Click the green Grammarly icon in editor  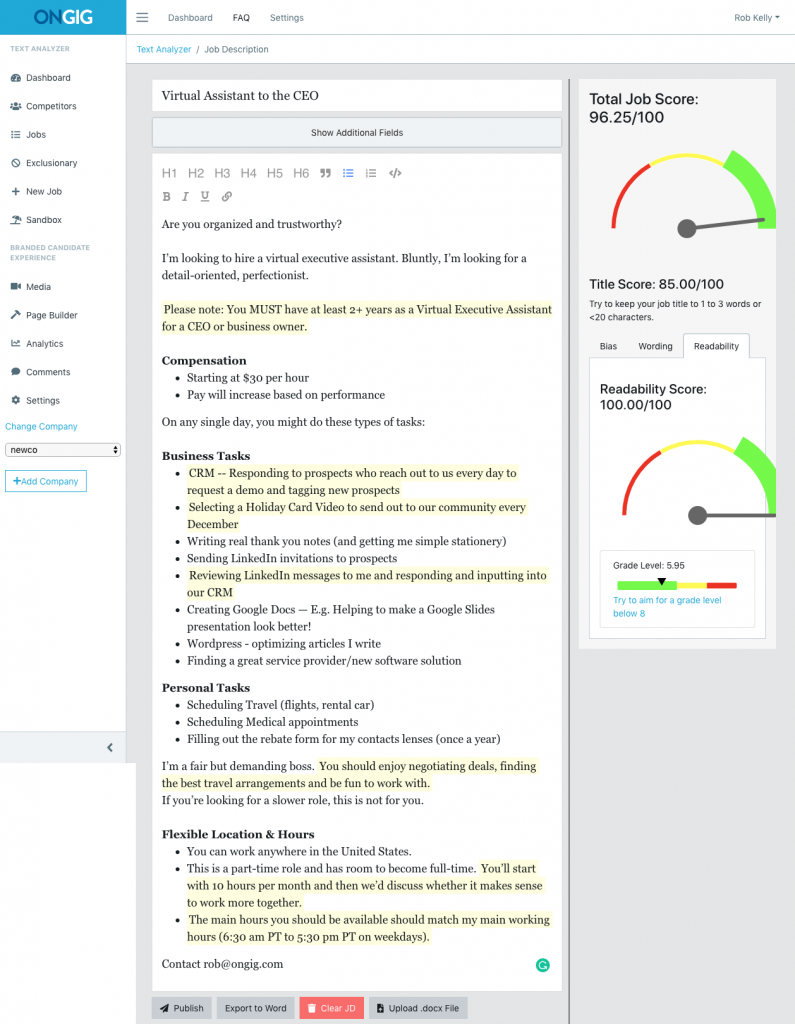pos(542,965)
